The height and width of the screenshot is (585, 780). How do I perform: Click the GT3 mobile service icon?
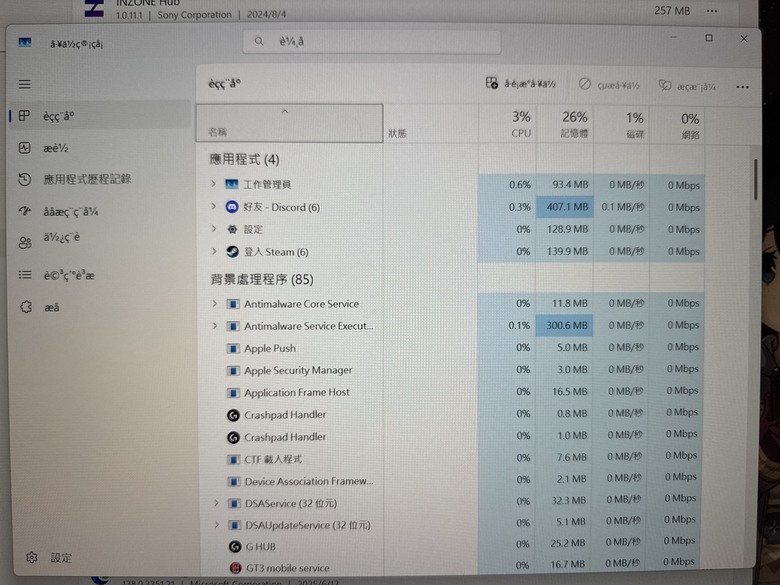point(235,568)
